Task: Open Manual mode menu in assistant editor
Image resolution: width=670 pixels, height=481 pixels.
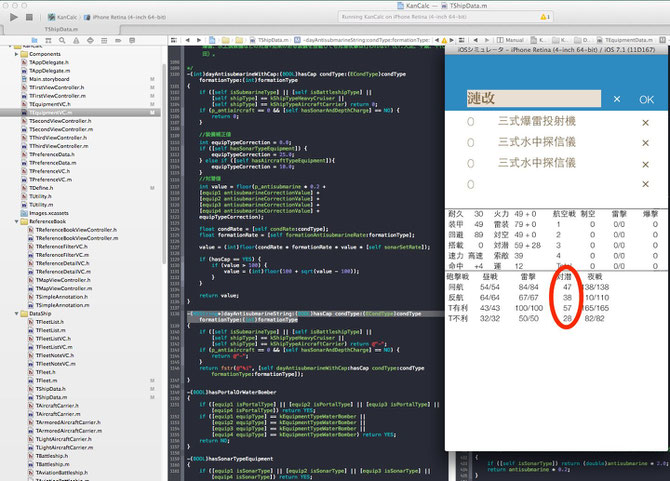Action: (510, 40)
